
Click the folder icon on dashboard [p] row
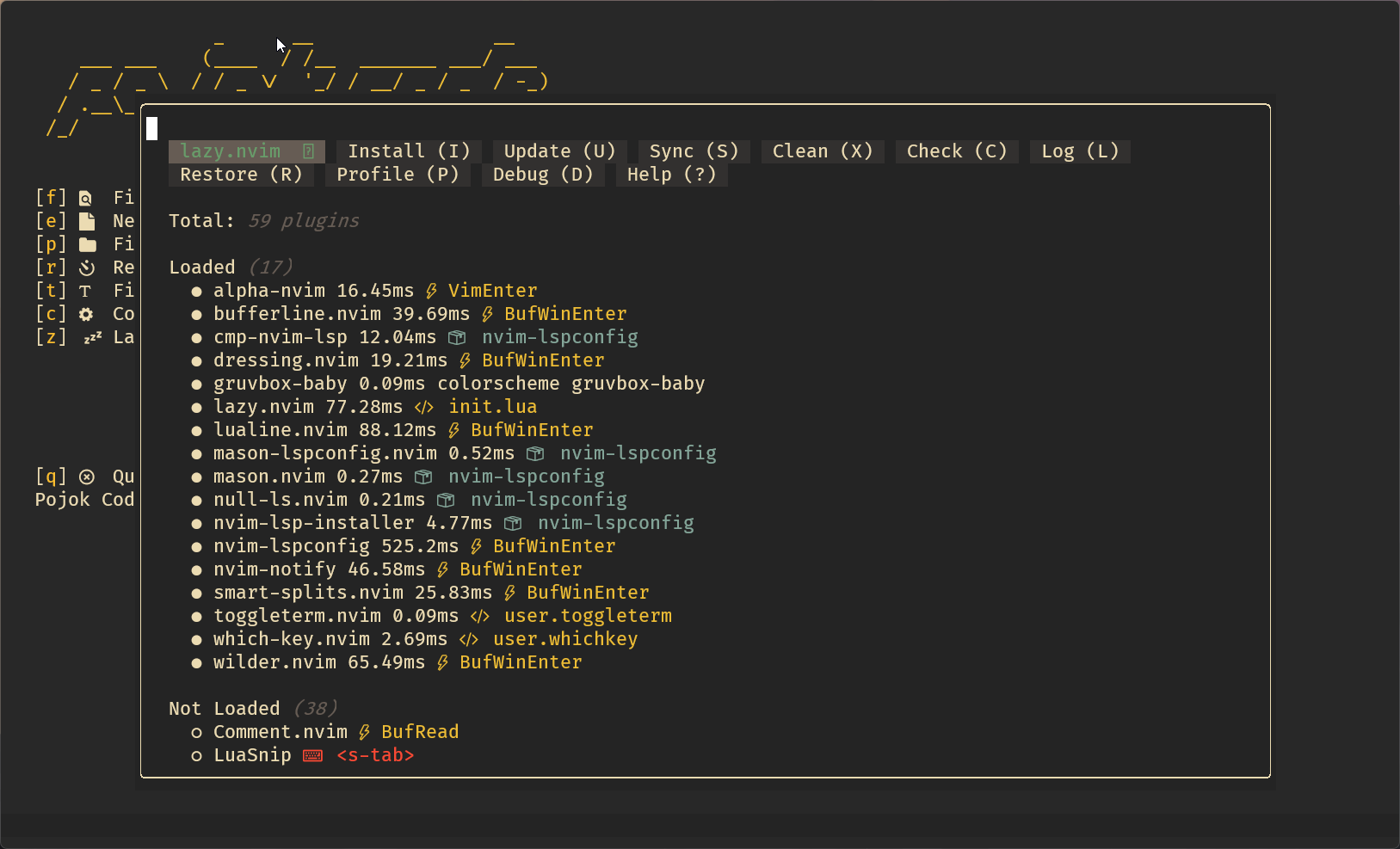pyautogui.click(x=87, y=245)
